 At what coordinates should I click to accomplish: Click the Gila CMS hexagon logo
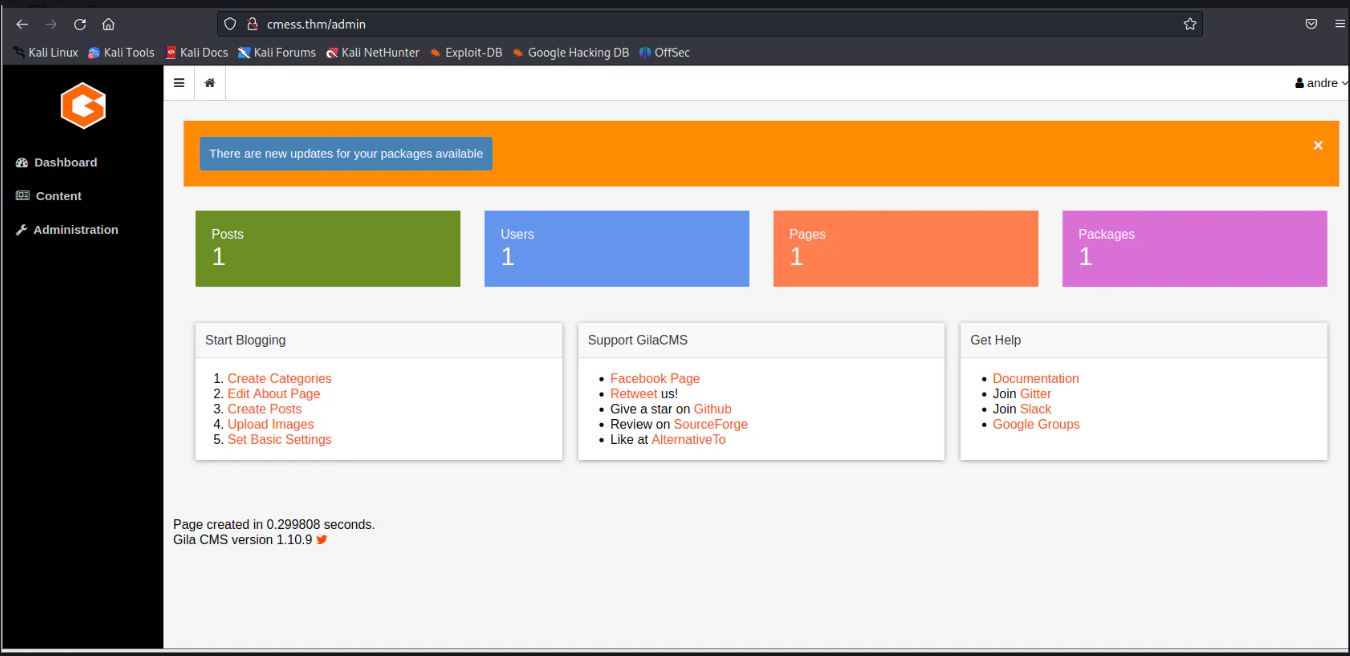82,105
